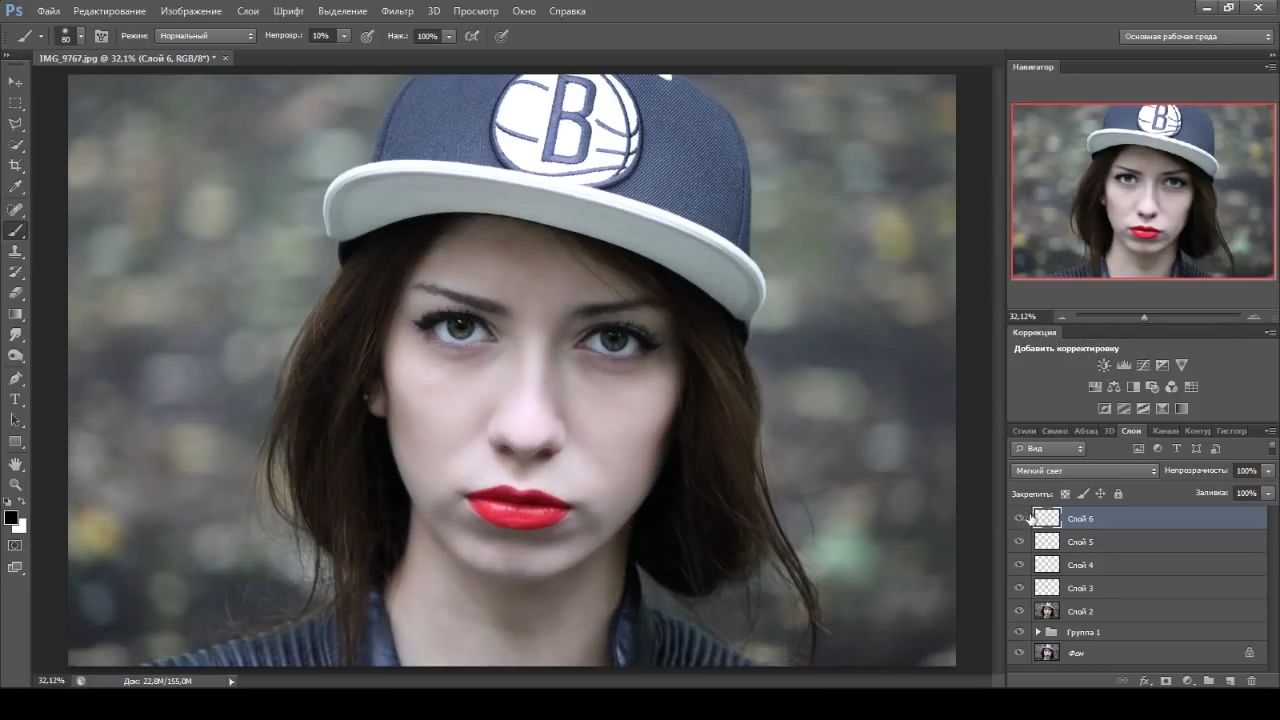This screenshot has height=720, width=1280.
Task: Select the Rectangular Marquee tool
Action: 16,103
